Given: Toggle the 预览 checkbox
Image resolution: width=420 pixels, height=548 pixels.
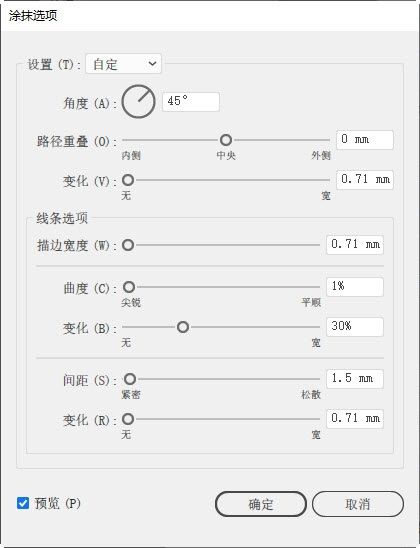Looking at the screenshot, I should tap(23, 503).
